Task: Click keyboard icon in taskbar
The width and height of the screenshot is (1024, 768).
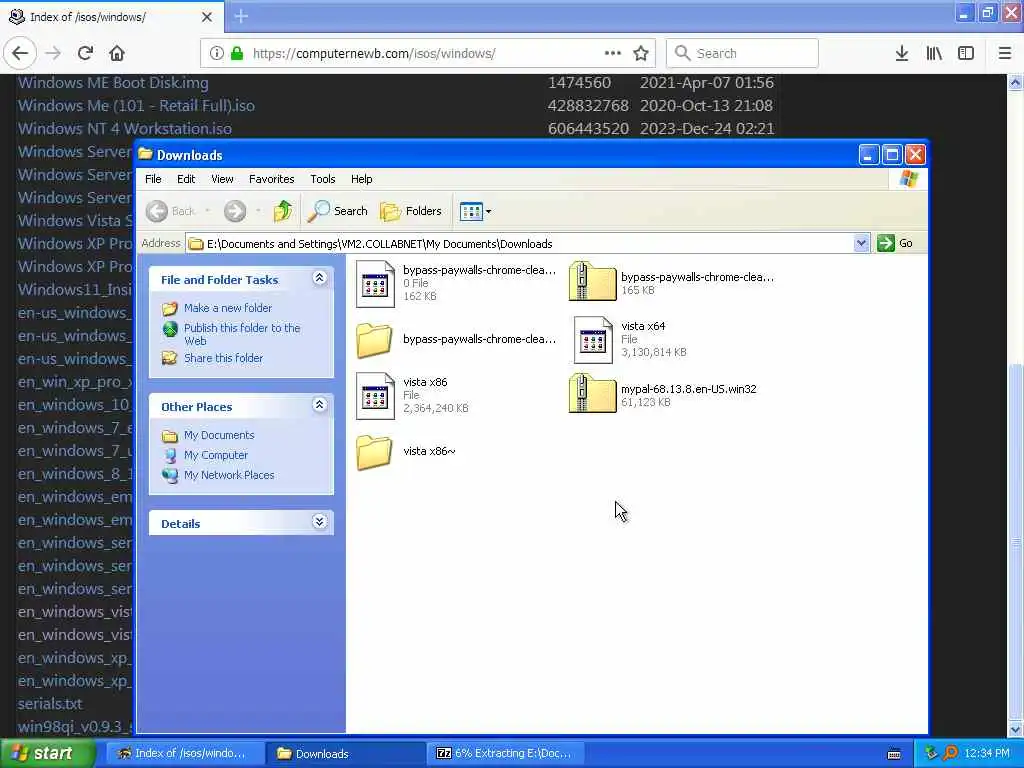Action: [894, 754]
